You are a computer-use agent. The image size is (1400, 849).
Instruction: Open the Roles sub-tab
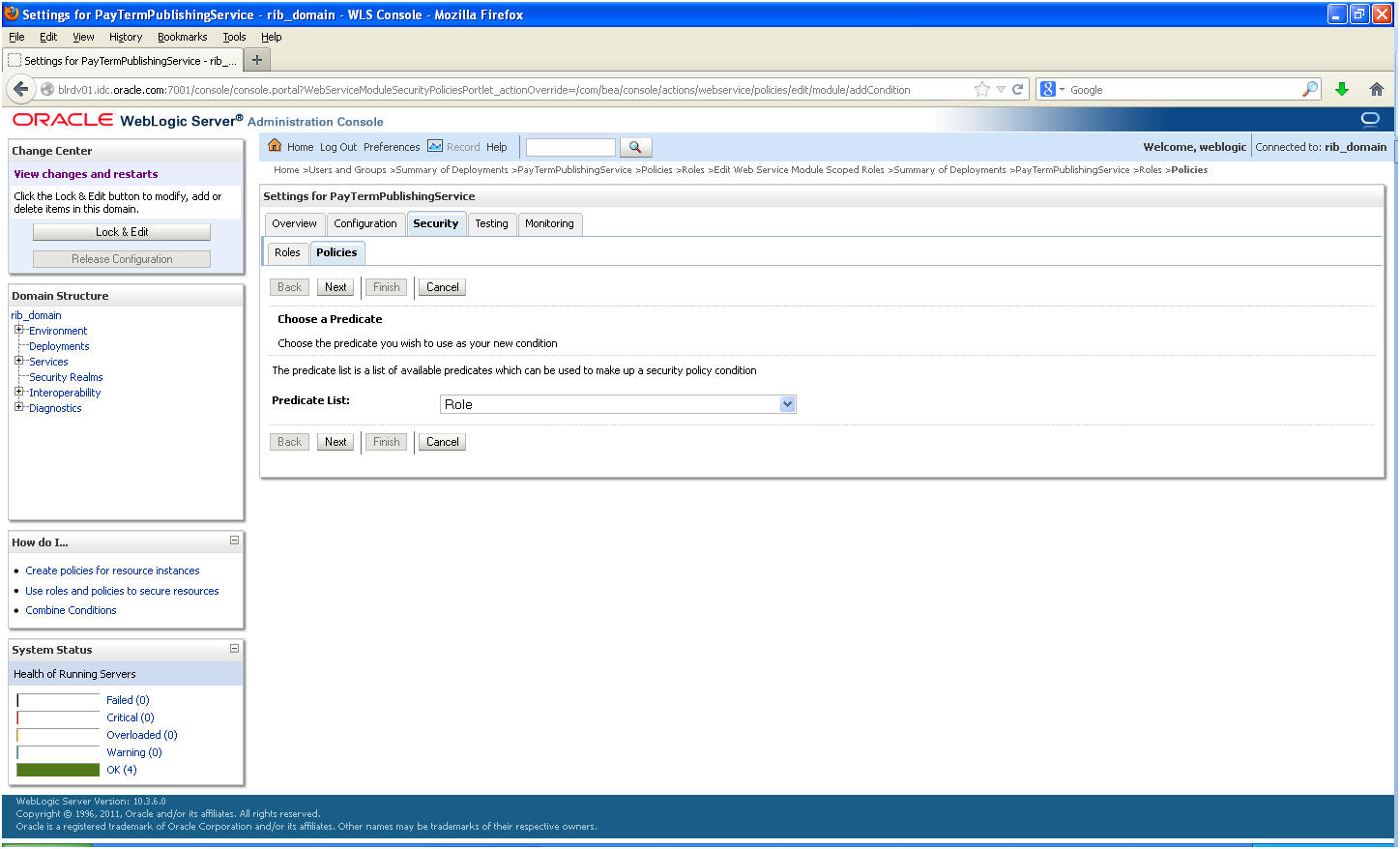pos(287,252)
